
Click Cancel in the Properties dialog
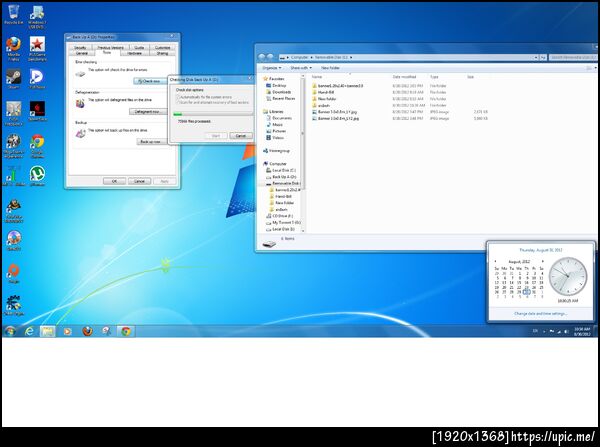coord(139,181)
